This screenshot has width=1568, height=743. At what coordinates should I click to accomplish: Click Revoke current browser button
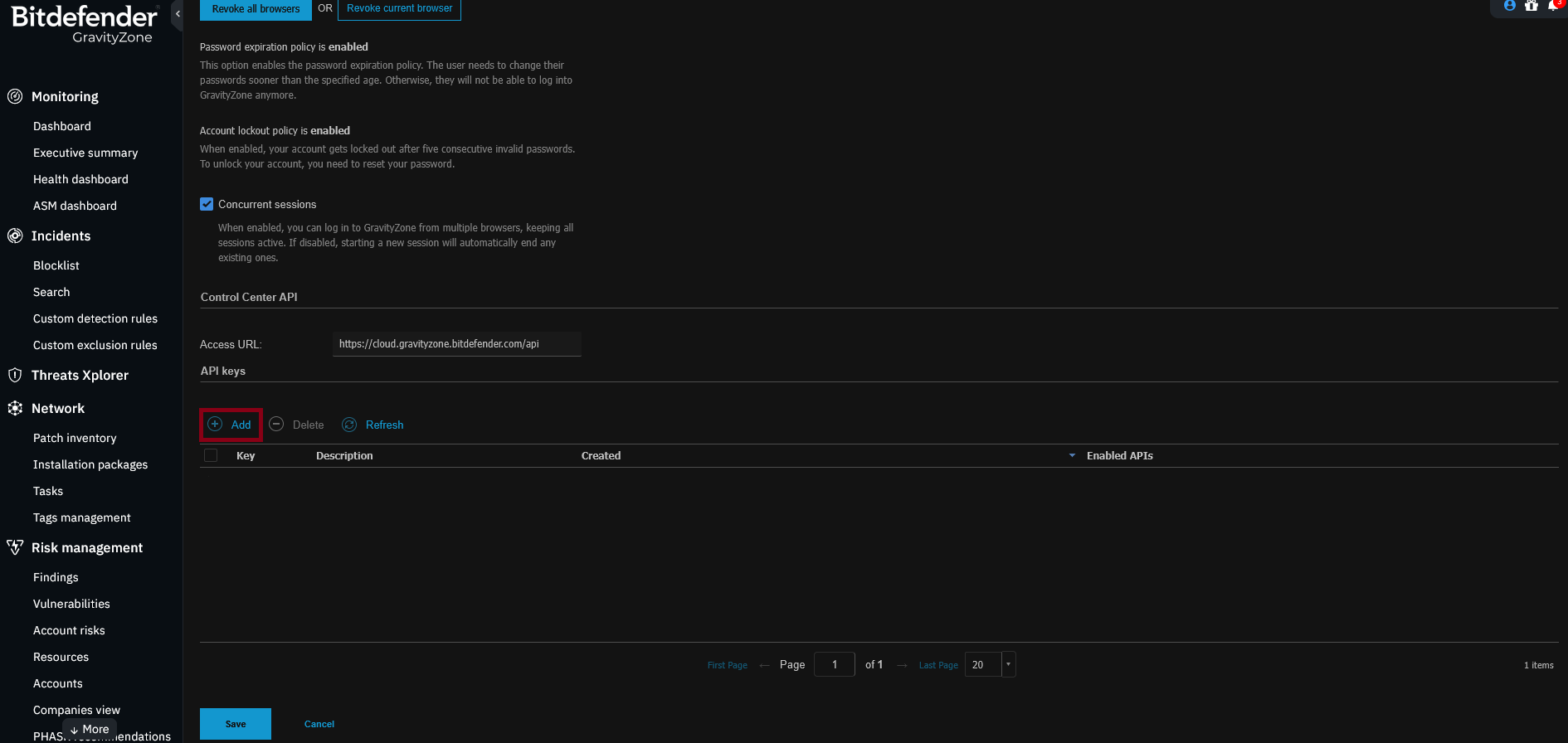399,9
